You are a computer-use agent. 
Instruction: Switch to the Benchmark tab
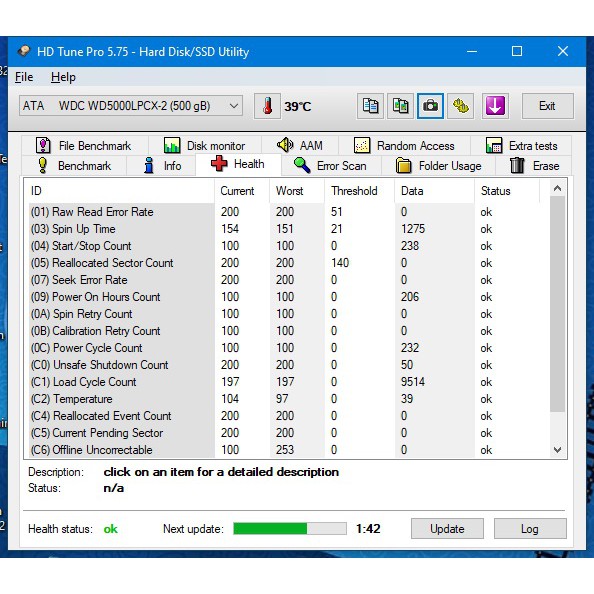(x=74, y=166)
